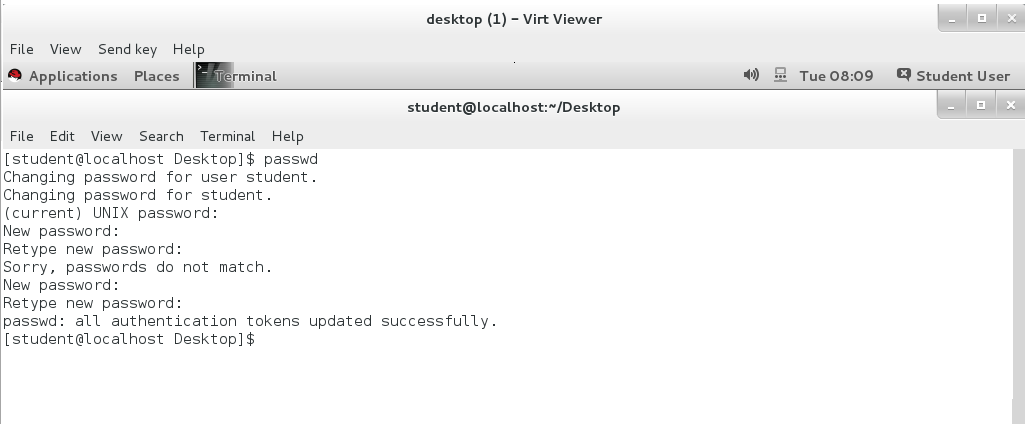Screen dimensions: 1027x427
Task: Maximize the terminal window
Action: (980, 105)
